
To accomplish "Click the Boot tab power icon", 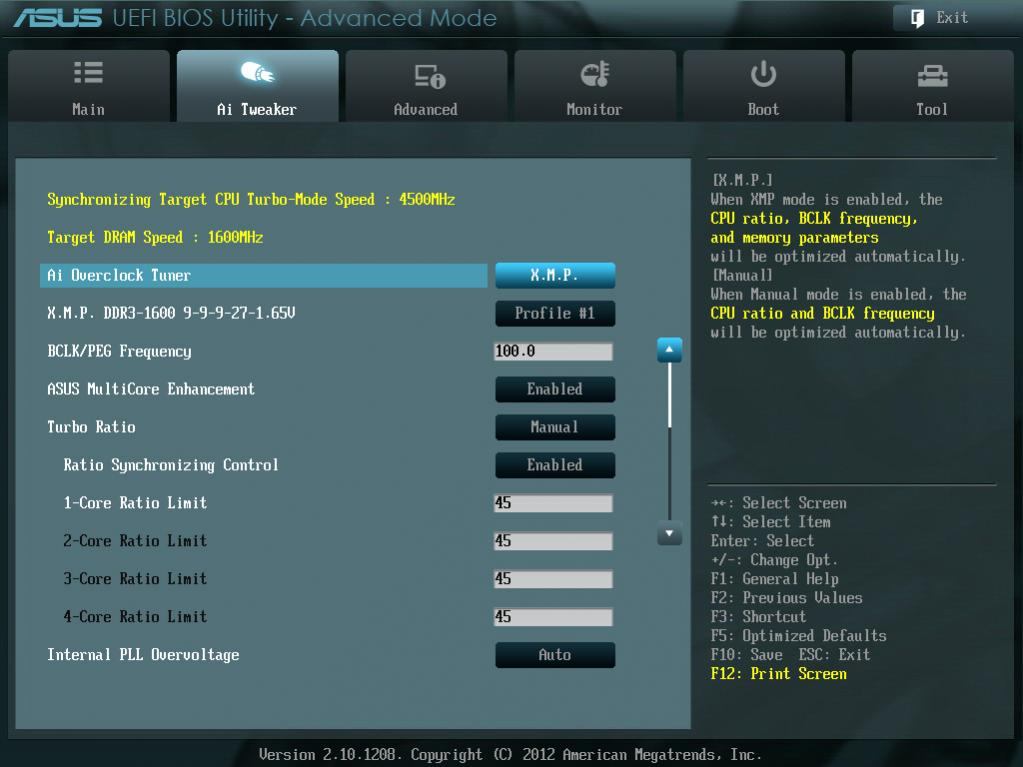I will (x=763, y=74).
